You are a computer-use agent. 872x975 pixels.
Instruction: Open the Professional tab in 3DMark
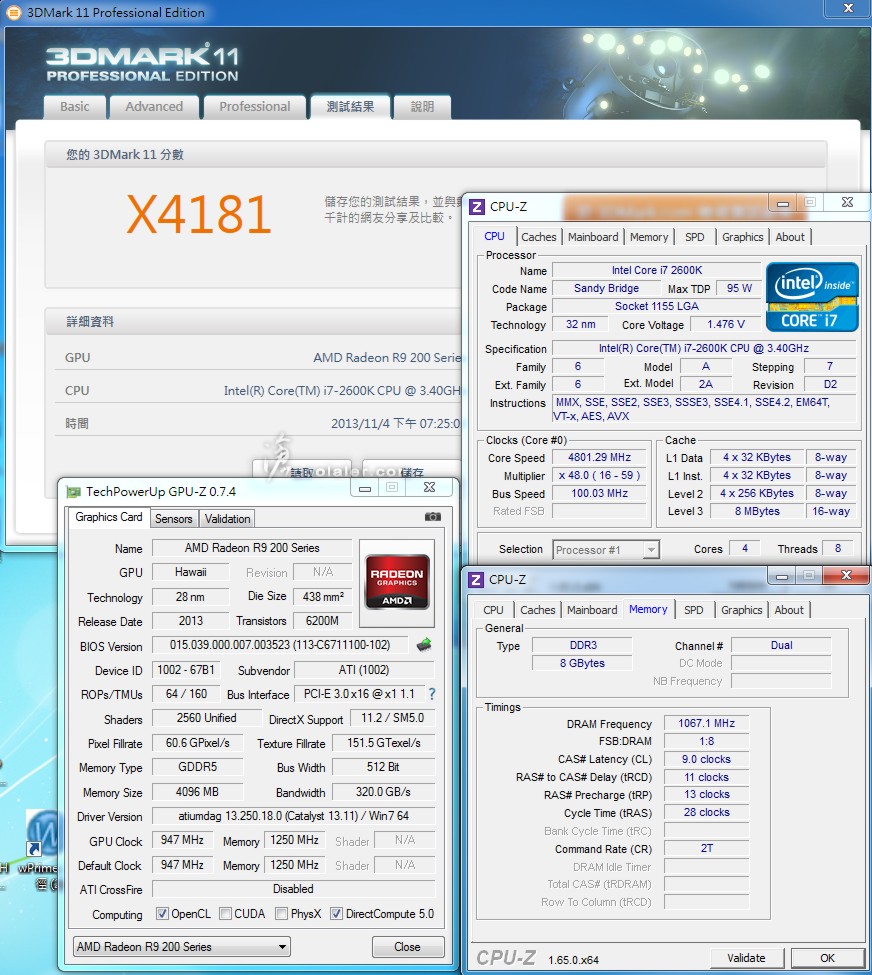pos(255,107)
